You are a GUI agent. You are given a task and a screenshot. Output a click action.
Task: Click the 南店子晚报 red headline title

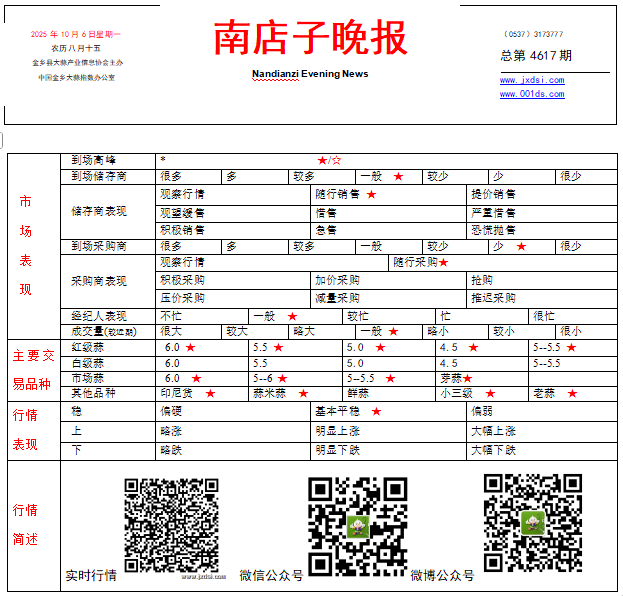tap(310, 39)
